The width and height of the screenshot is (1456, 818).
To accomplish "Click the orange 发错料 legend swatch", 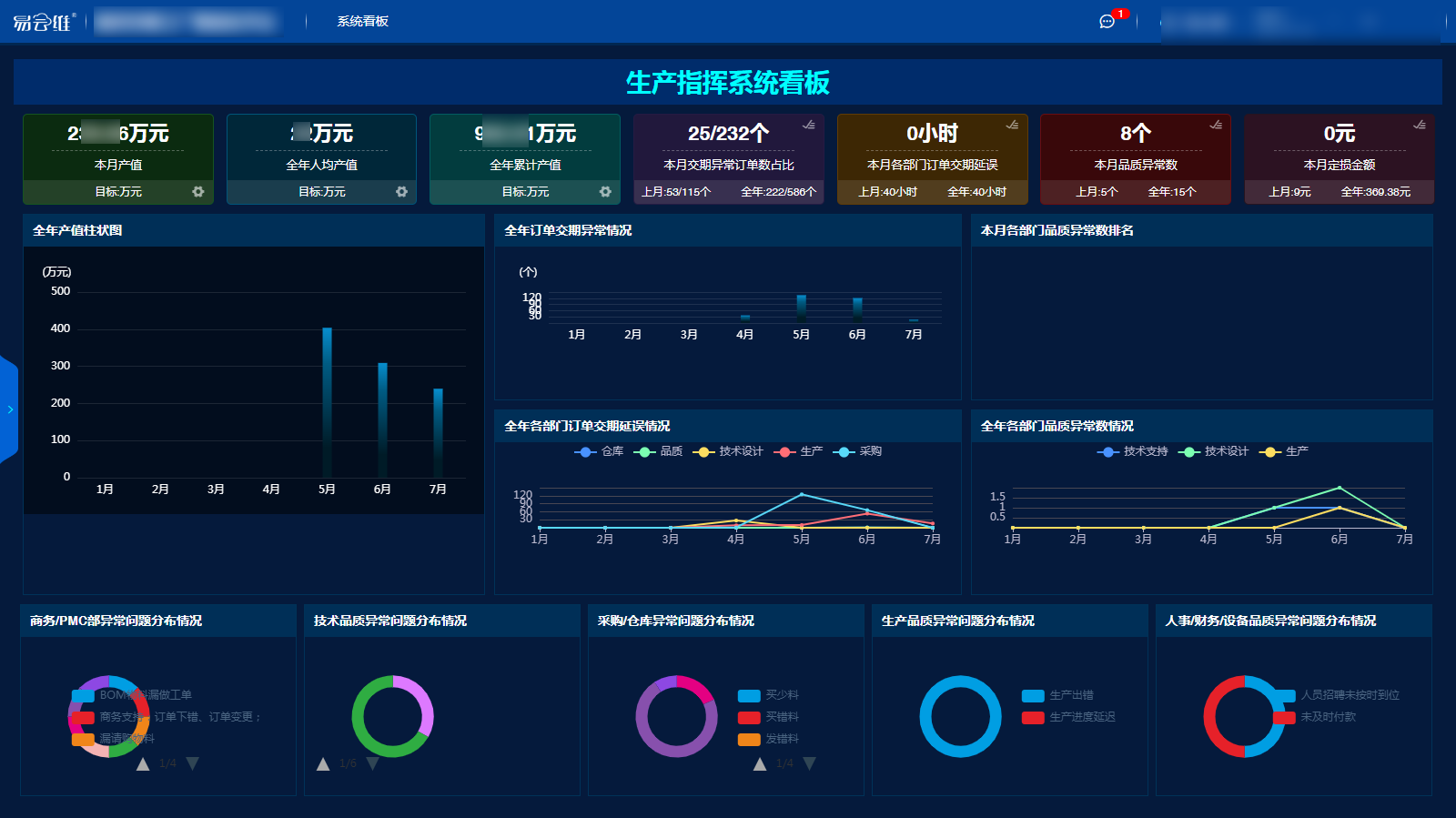I will [x=749, y=739].
